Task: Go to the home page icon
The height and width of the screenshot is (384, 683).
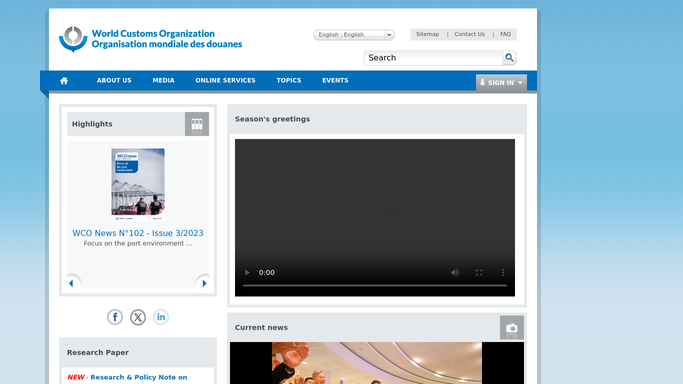Action: 64,81
